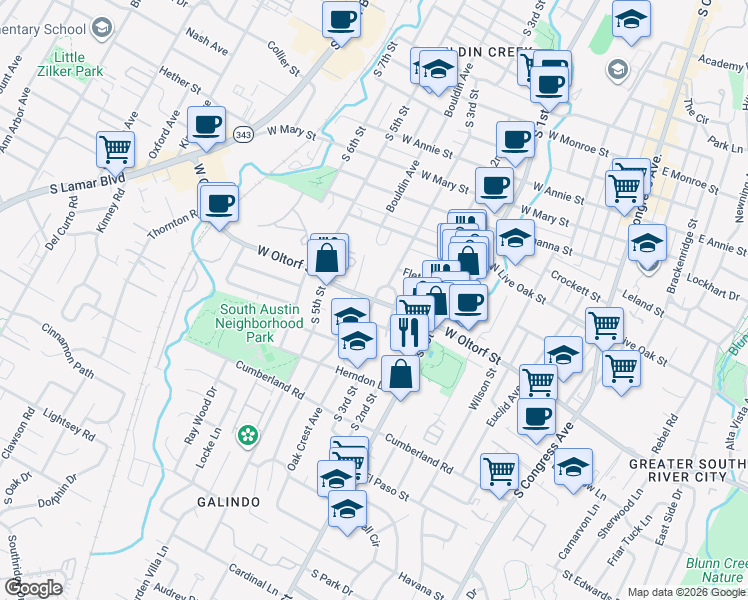The width and height of the screenshot is (748, 600).
Task: Click the coffee marker near Thornton Rd
Action: pyautogui.click(x=219, y=206)
